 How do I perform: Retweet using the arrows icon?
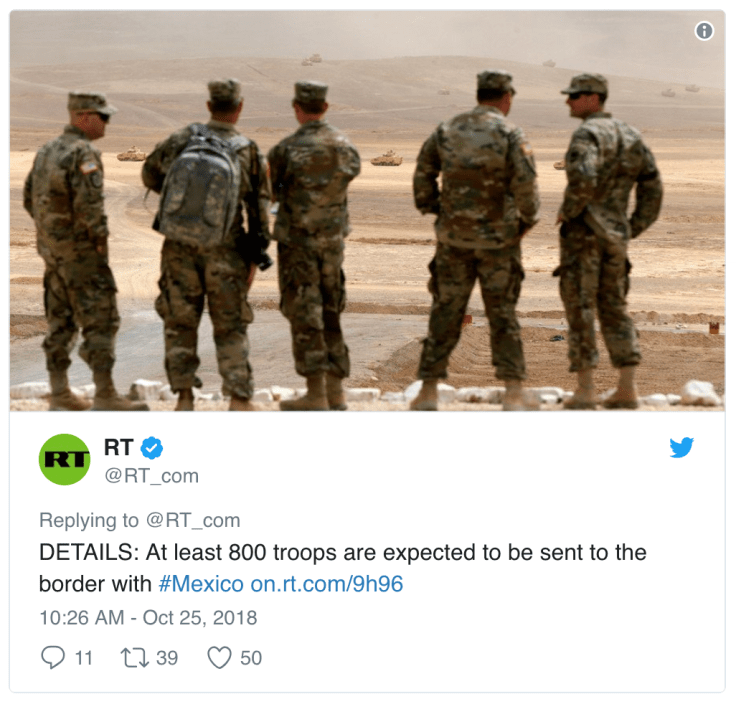coord(135,658)
